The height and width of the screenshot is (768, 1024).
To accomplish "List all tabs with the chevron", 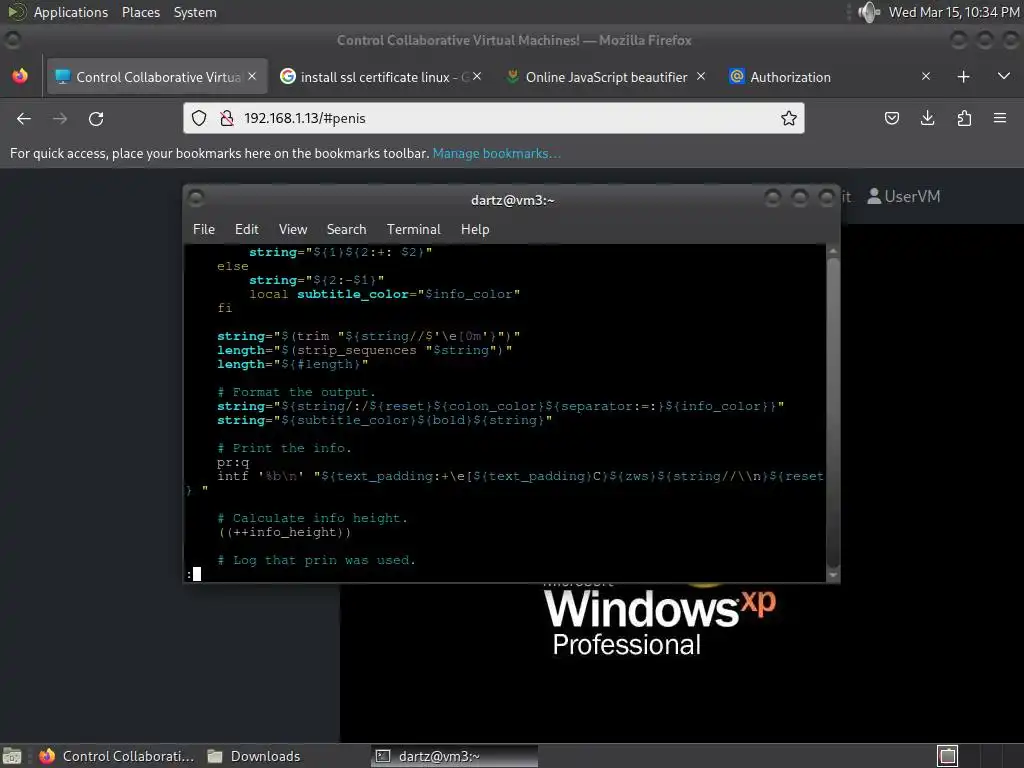I will tap(1004, 76).
